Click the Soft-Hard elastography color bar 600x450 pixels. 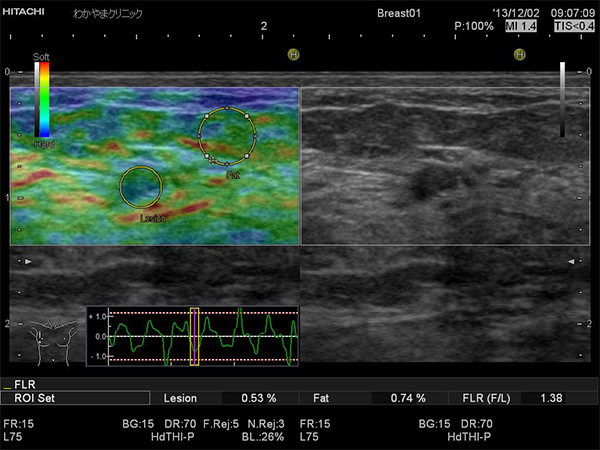41,99
